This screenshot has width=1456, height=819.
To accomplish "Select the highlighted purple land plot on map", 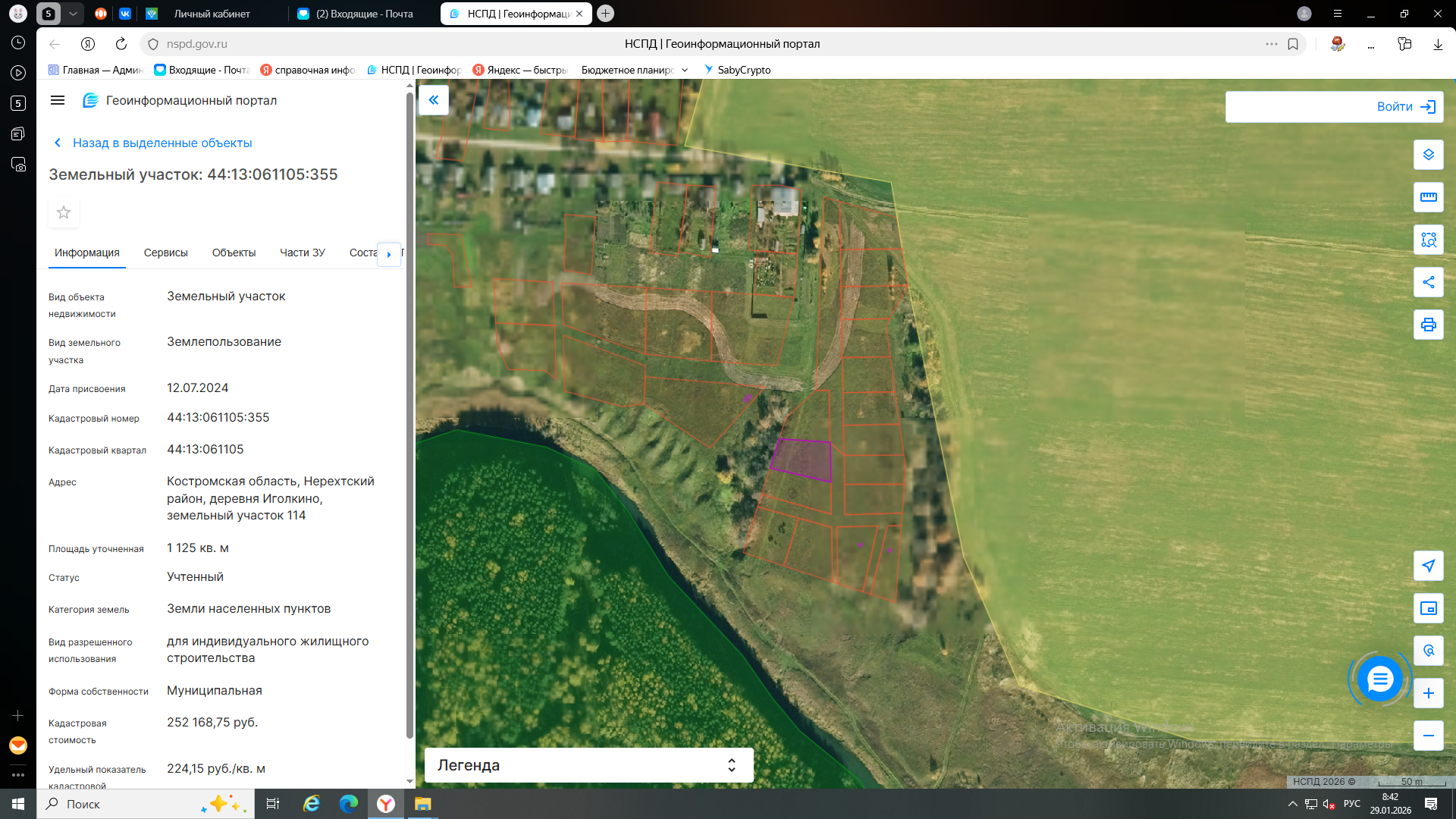I will [802, 460].
